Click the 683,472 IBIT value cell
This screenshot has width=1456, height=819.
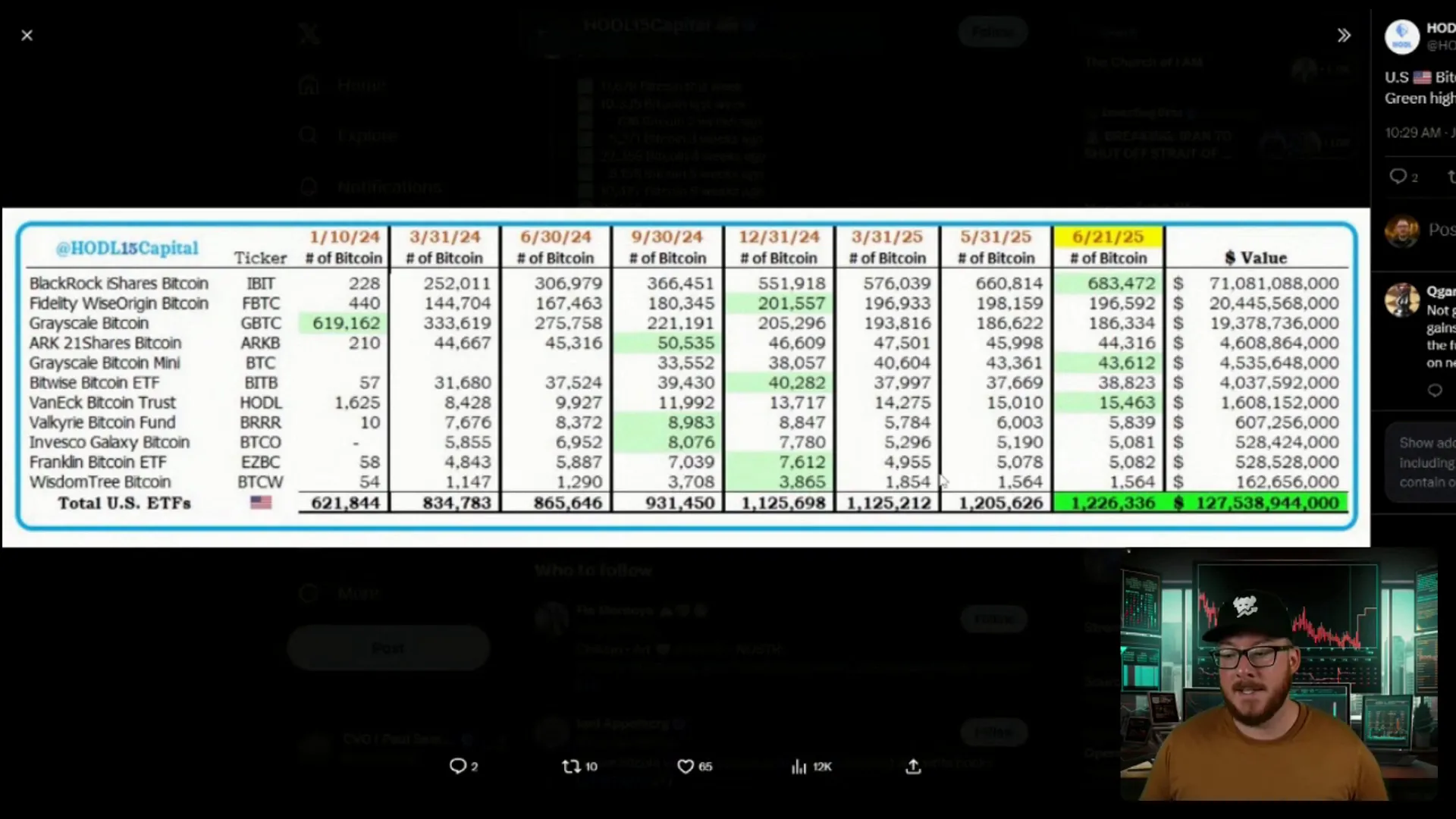tap(1108, 284)
